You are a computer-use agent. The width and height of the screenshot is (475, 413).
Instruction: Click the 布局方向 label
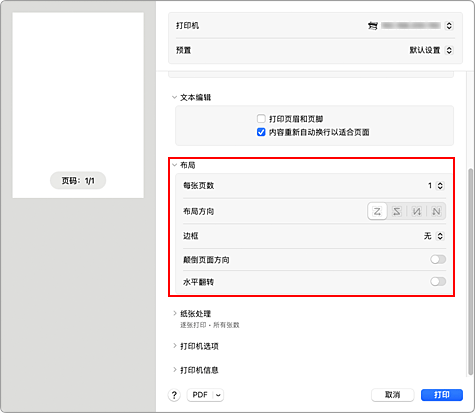coord(199,211)
